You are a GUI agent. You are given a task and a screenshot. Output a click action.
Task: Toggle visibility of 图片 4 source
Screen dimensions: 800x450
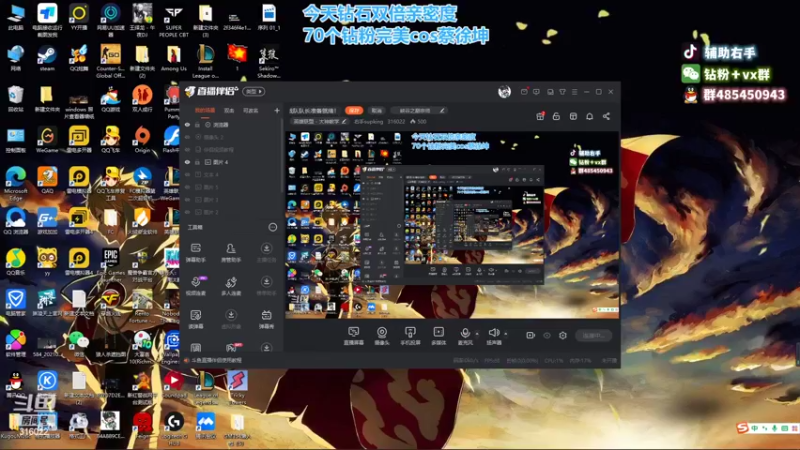187,162
